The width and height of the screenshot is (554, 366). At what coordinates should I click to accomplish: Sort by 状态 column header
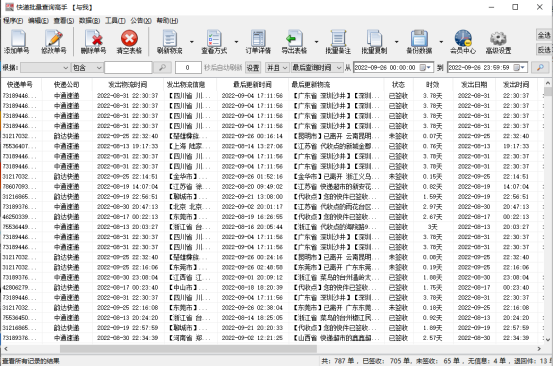[398, 84]
